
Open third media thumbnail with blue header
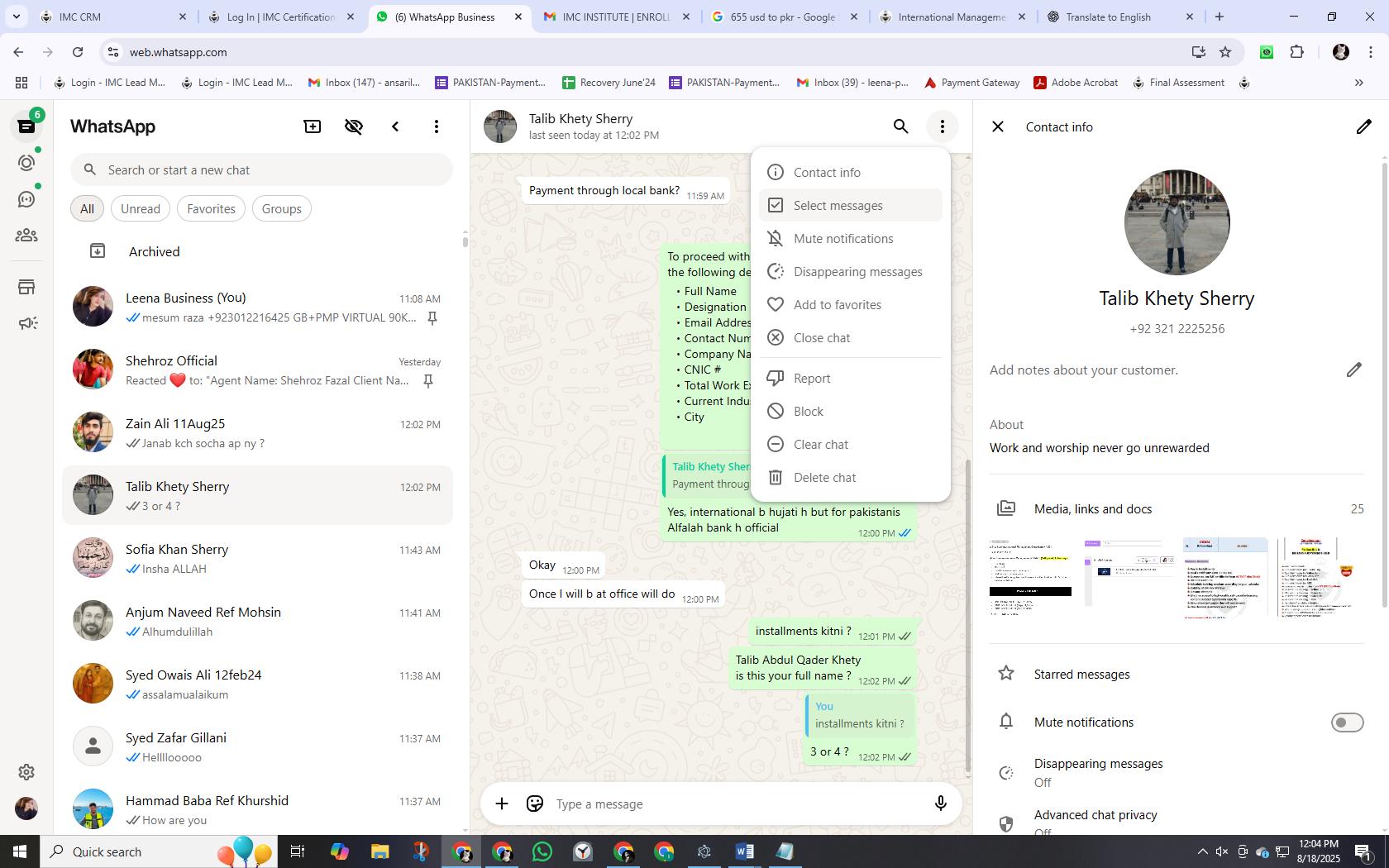click(x=1224, y=577)
